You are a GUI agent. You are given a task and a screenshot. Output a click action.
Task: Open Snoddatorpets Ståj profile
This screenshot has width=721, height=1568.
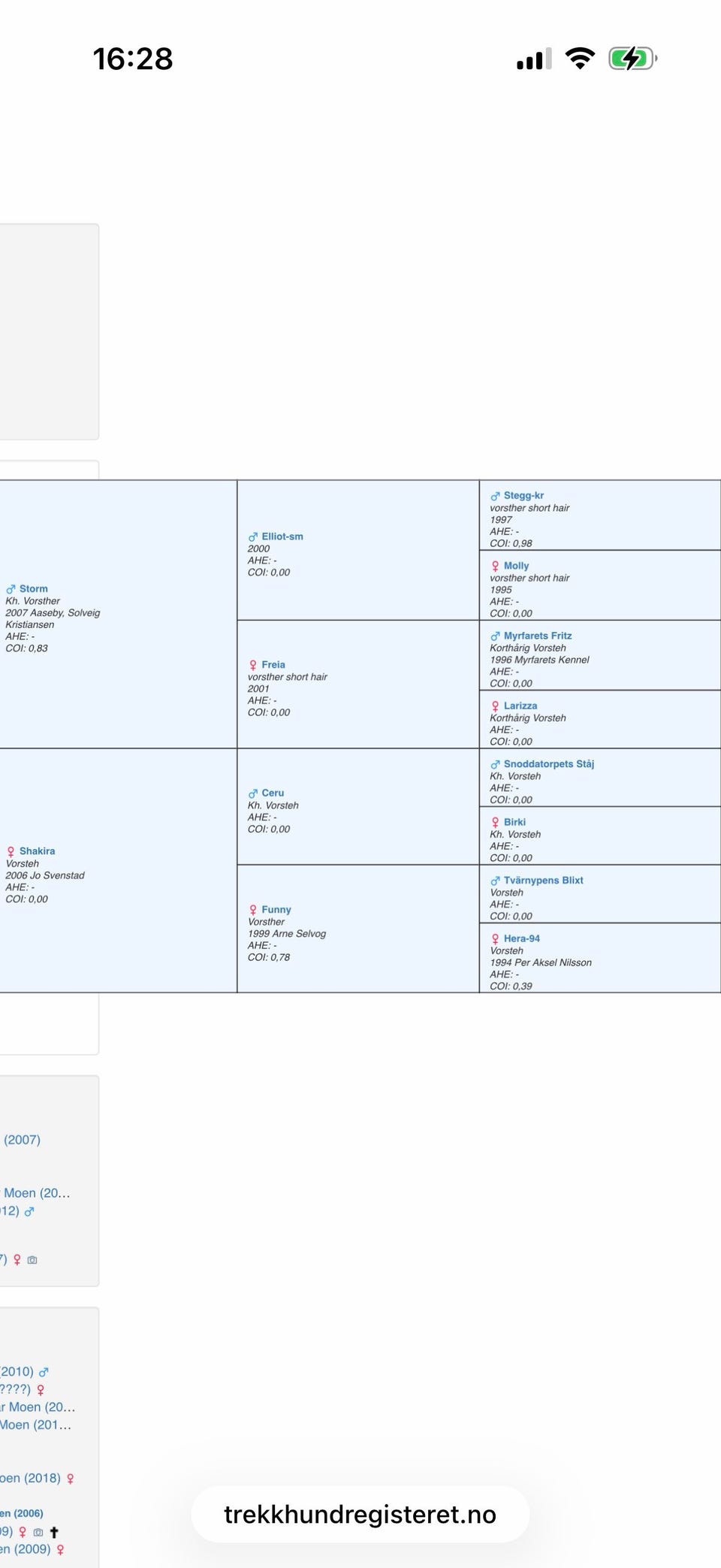[x=549, y=764]
